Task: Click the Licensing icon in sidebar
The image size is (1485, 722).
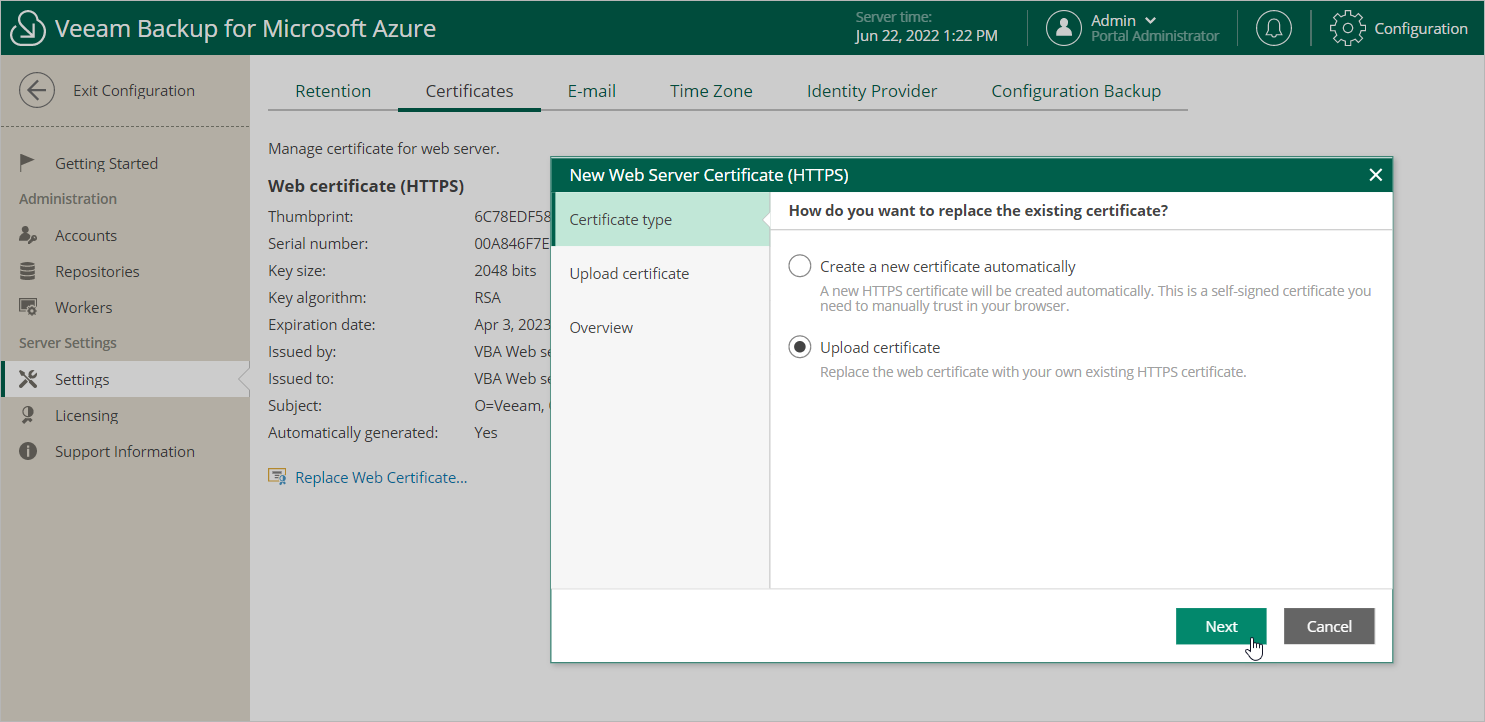Action: point(28,416)
